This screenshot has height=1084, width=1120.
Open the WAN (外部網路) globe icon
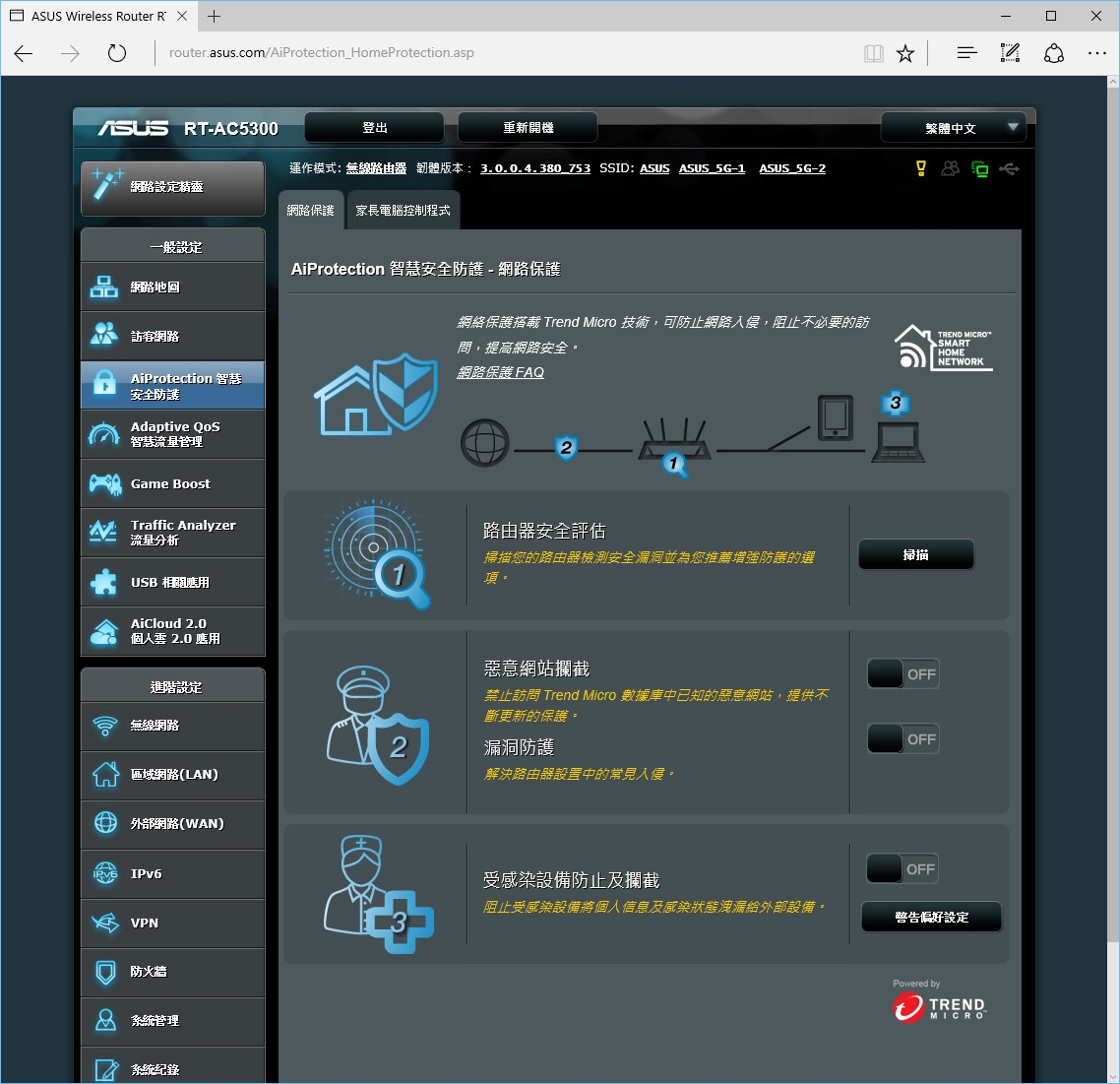click(105, 823)
